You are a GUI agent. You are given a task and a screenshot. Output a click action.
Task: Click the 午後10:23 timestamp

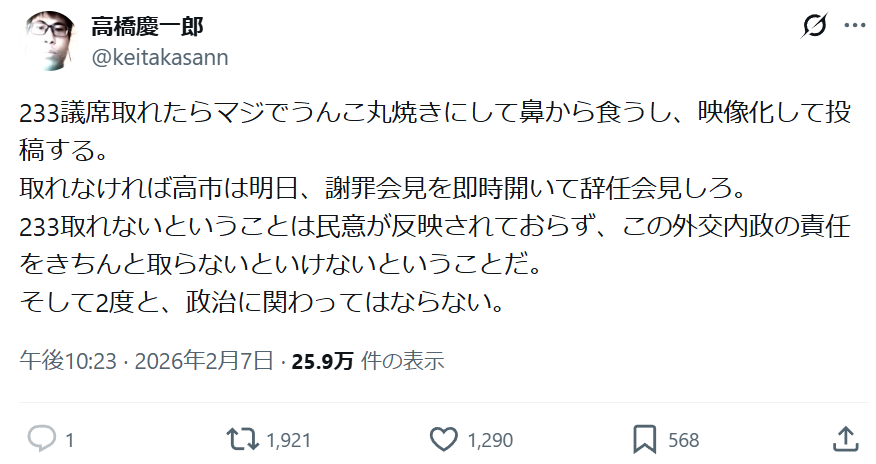[64, 360]
